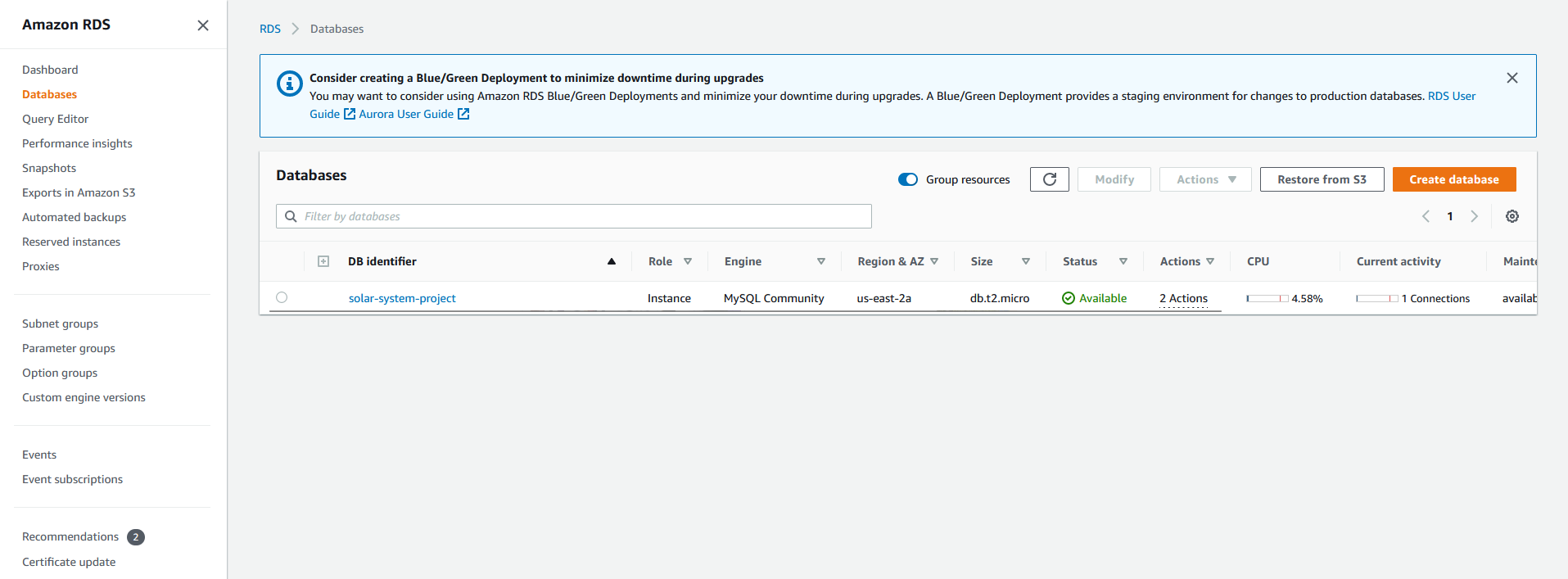Open solar-system-project database link

(x=402, y=298)
